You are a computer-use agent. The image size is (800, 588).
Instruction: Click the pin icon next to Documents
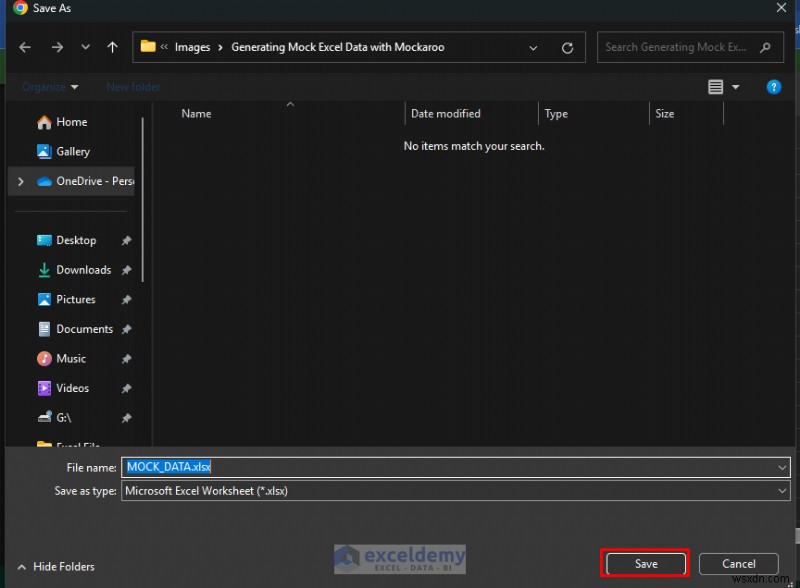tap(127, 329)
